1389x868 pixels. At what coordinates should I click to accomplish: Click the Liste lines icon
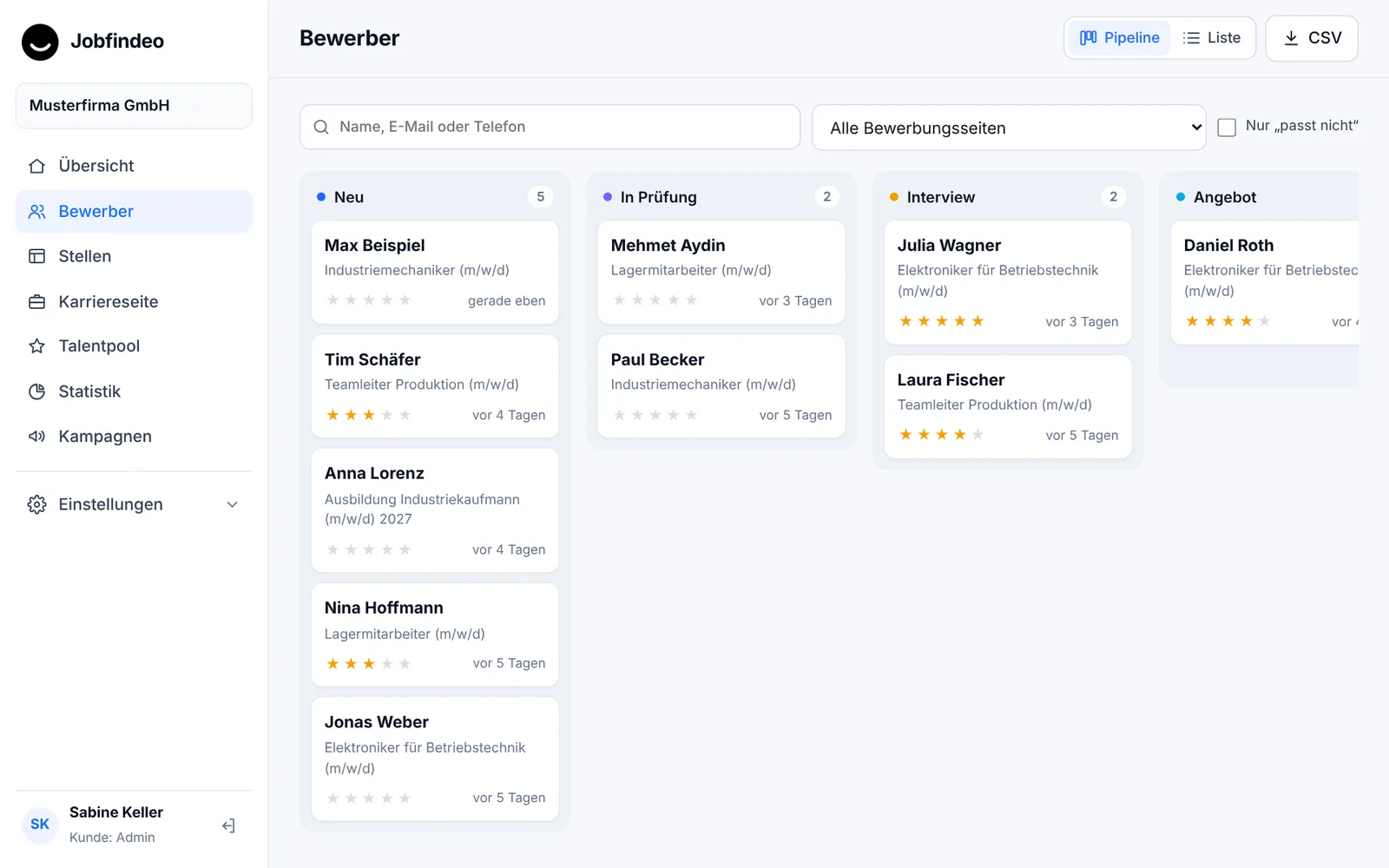tap(1191, 38)
